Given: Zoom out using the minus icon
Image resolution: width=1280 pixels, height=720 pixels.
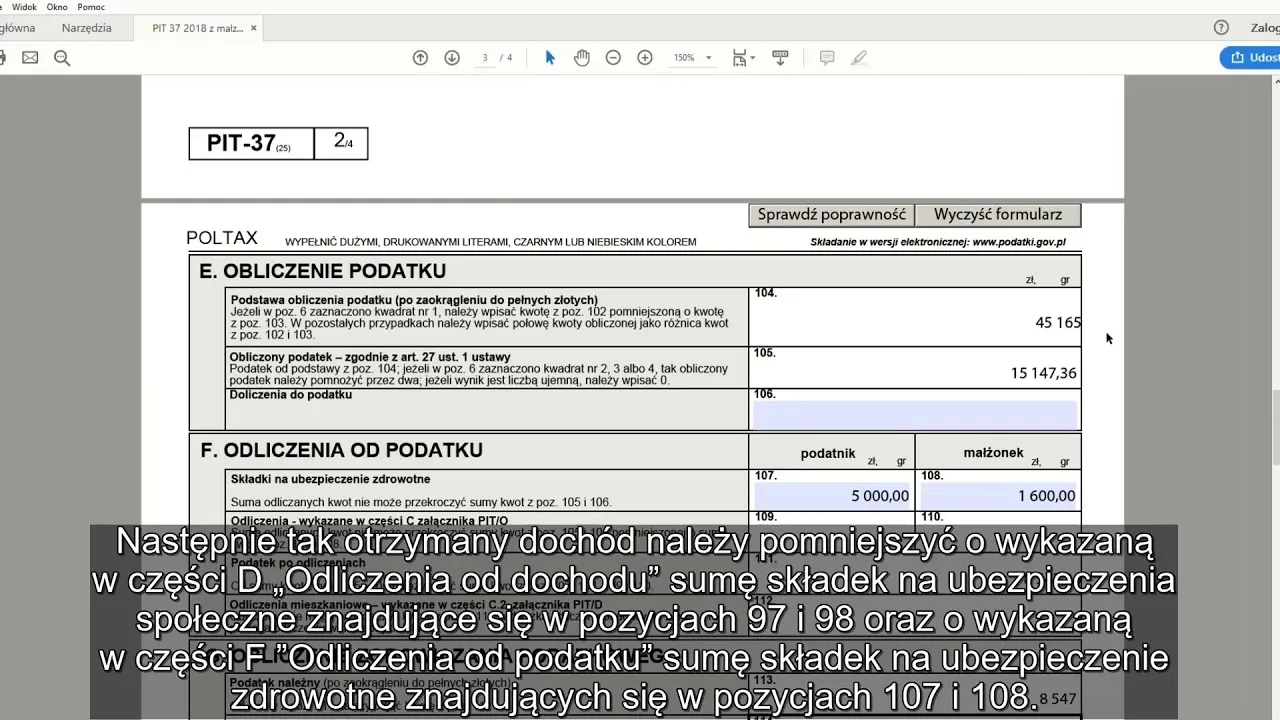Looking at the screenshot, I should (613, 57).
